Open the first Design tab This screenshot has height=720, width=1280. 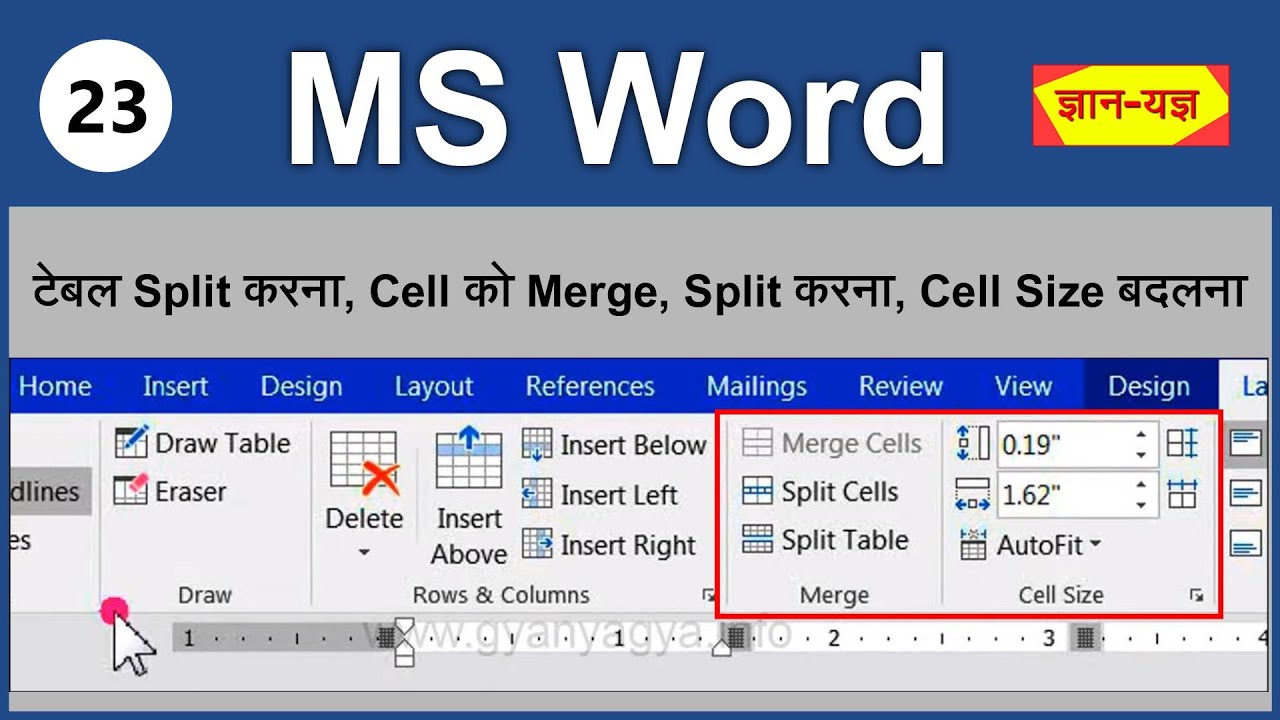[x=302, y=386]
